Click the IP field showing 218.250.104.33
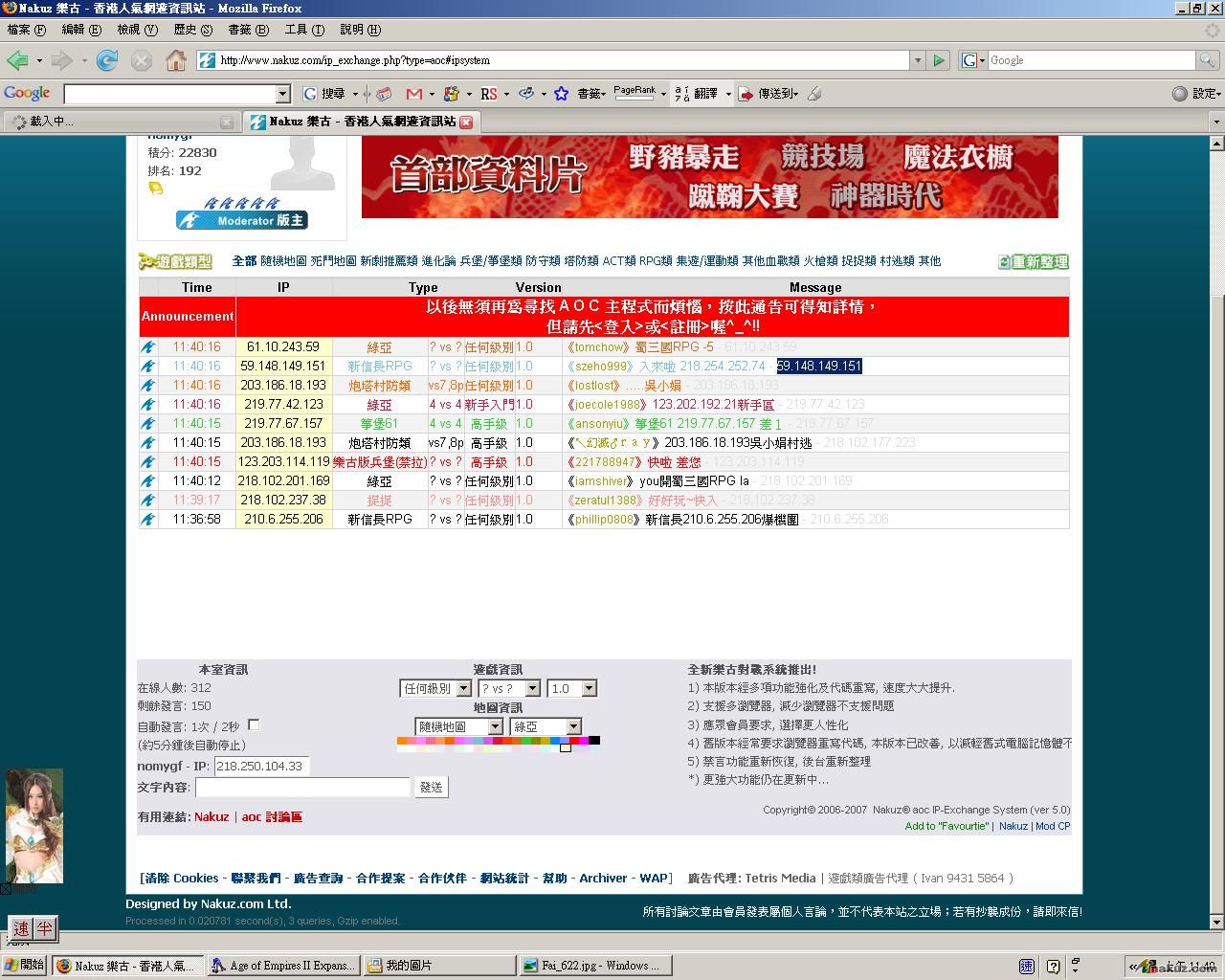1225x980 pixels. pyautogui.click(x=261, y=767)
